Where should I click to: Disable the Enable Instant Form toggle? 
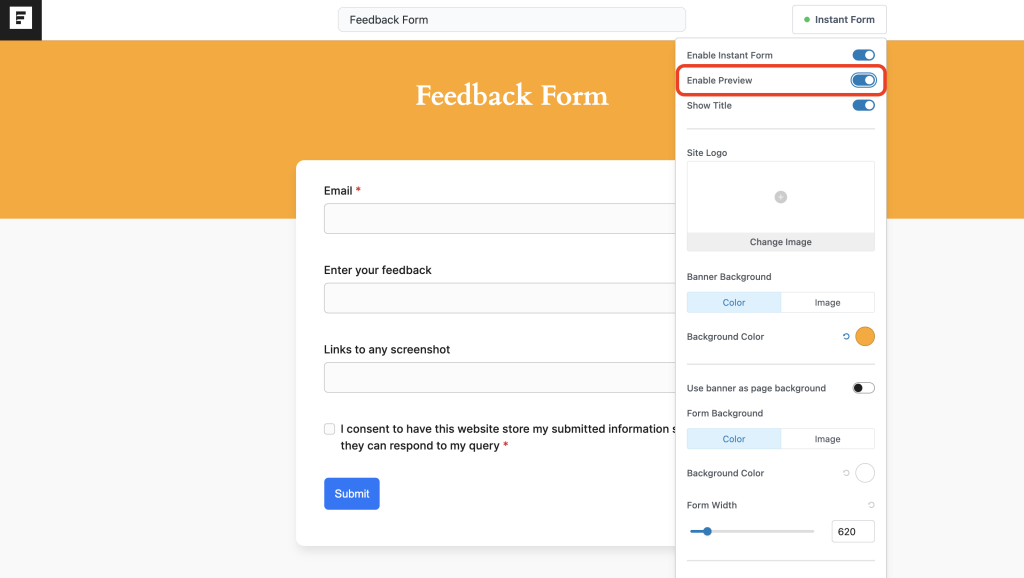click(x=863, y=55)
